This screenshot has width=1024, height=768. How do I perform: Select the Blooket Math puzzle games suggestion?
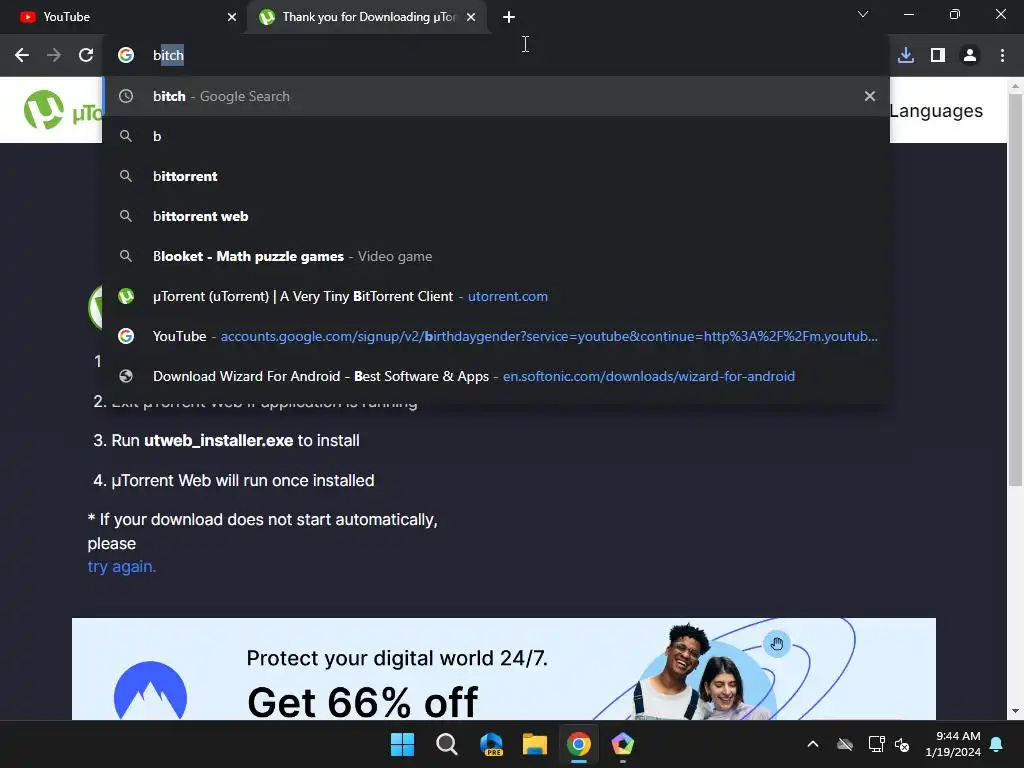click(x=496, y=256)
